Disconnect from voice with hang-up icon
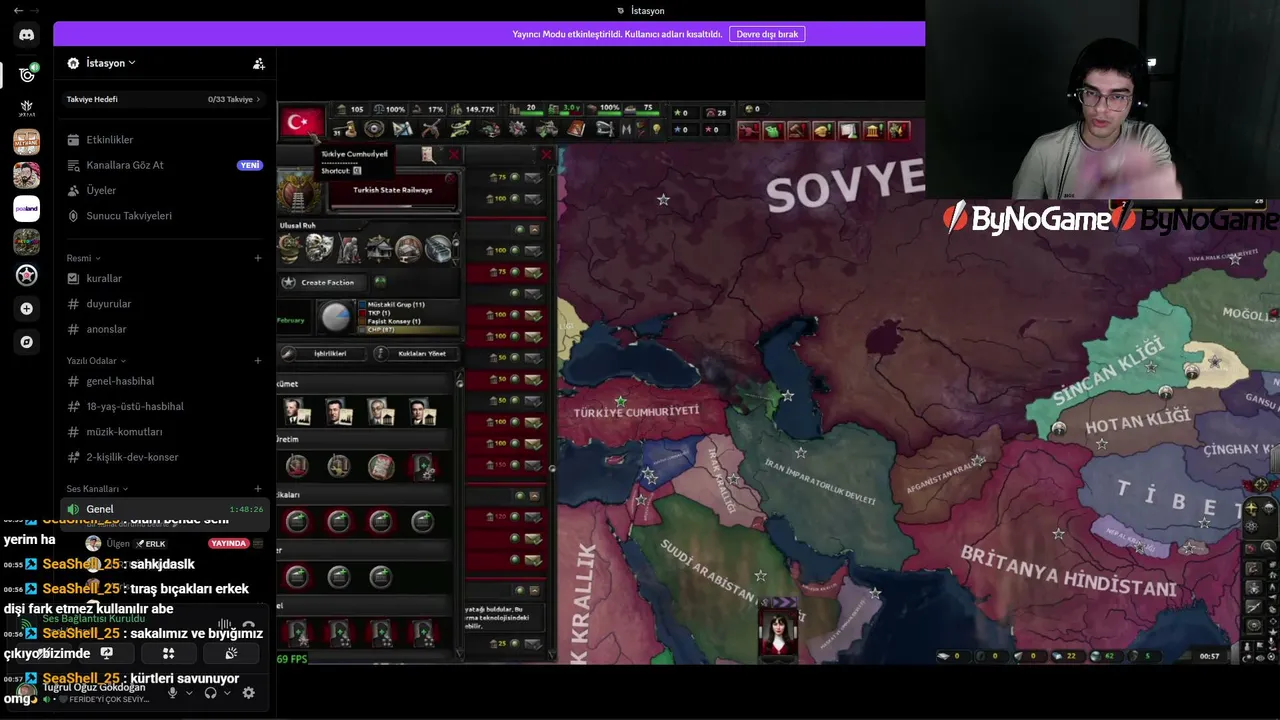This screenshot has height=720, width=1280. point(248,626)
